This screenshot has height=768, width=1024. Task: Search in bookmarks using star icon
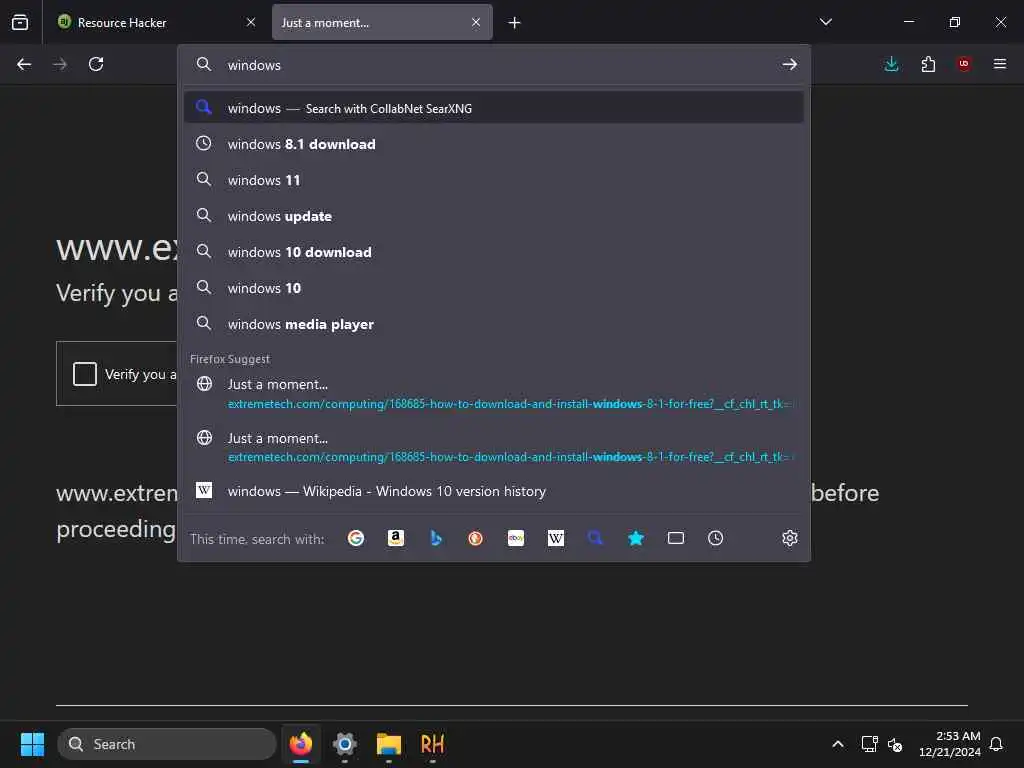[x=636, y=538]
